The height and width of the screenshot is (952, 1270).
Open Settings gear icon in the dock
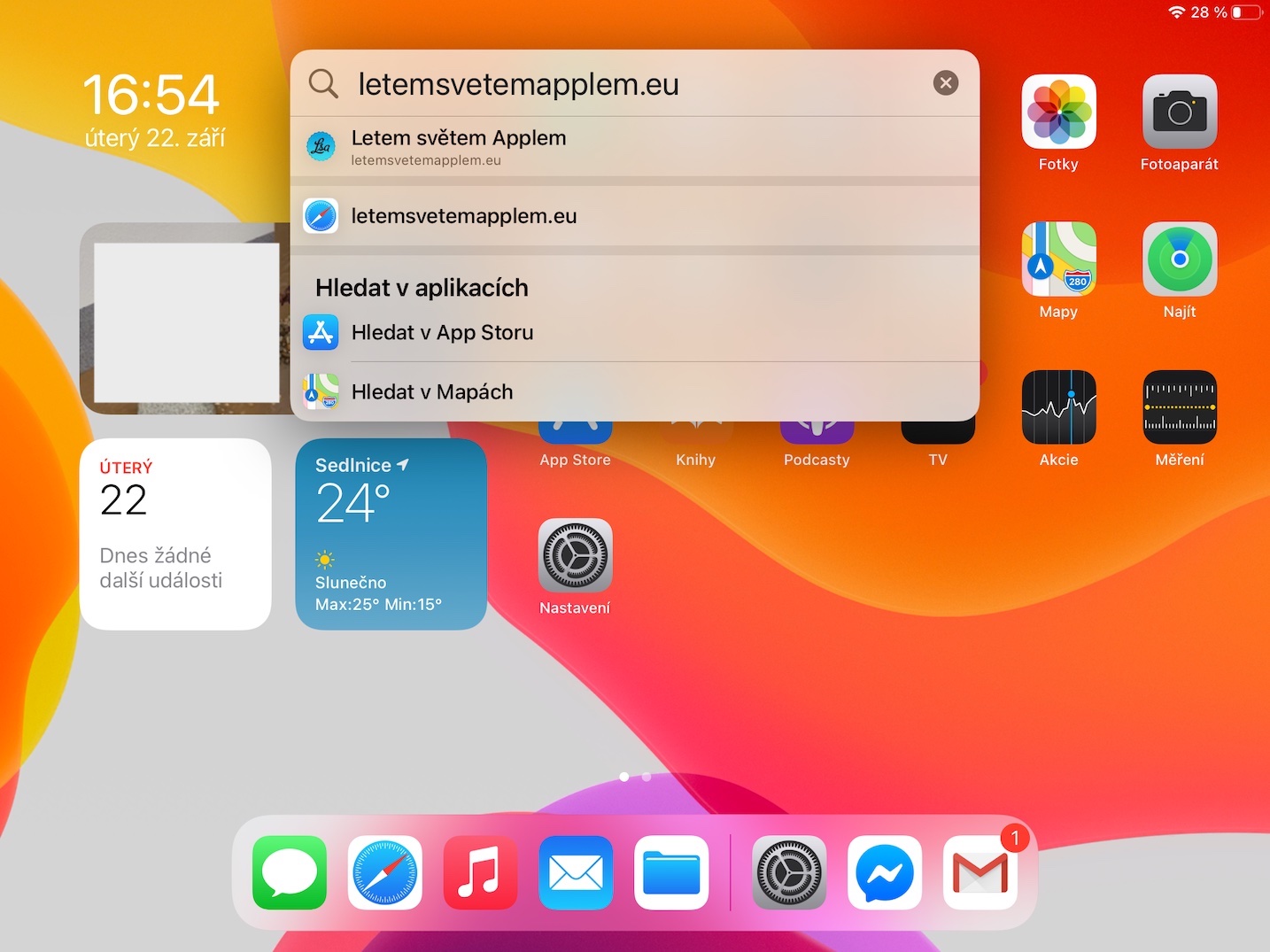[789, 872]
